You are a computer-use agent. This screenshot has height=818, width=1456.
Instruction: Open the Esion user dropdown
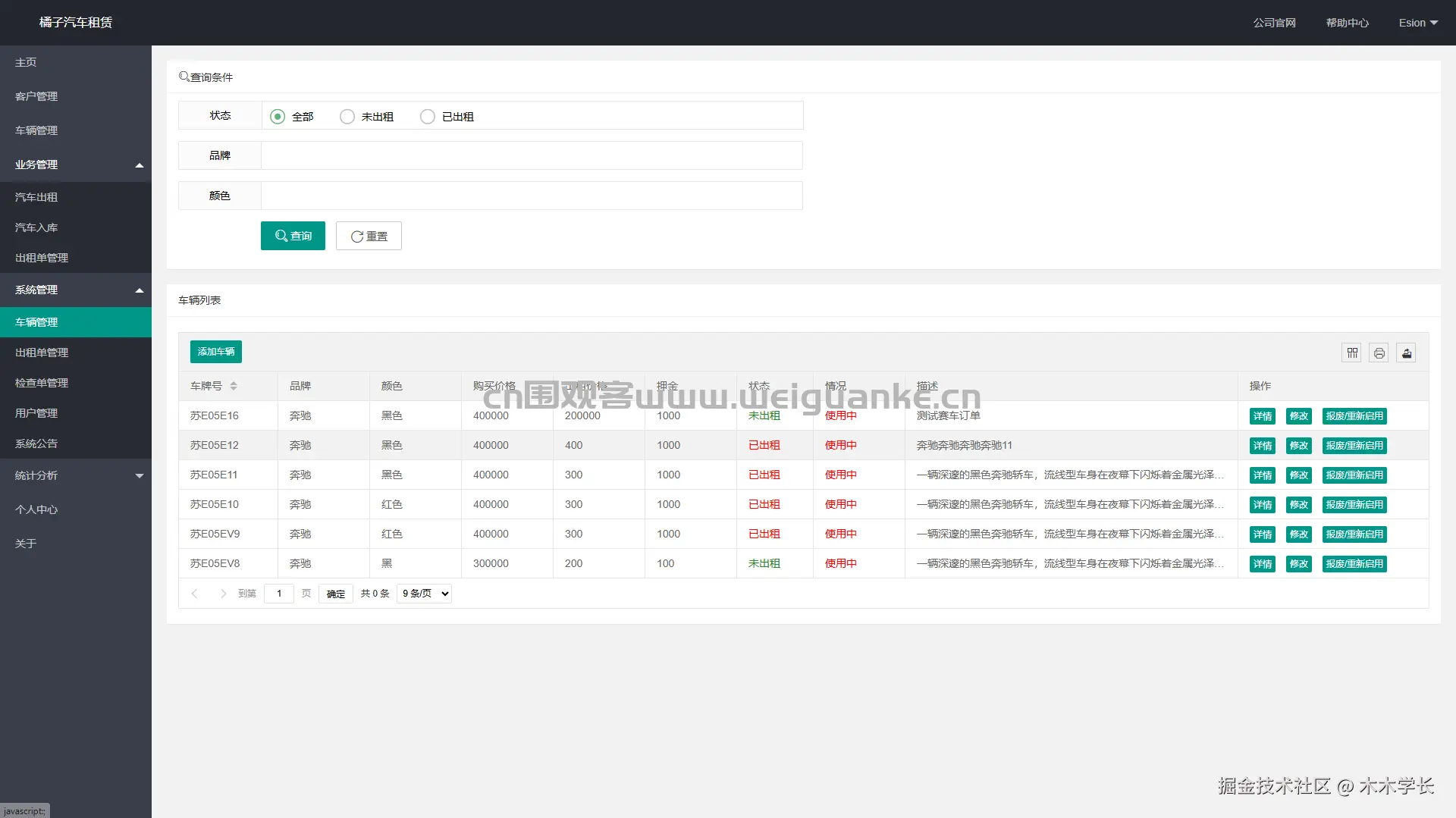click(x=1418, y=23)
